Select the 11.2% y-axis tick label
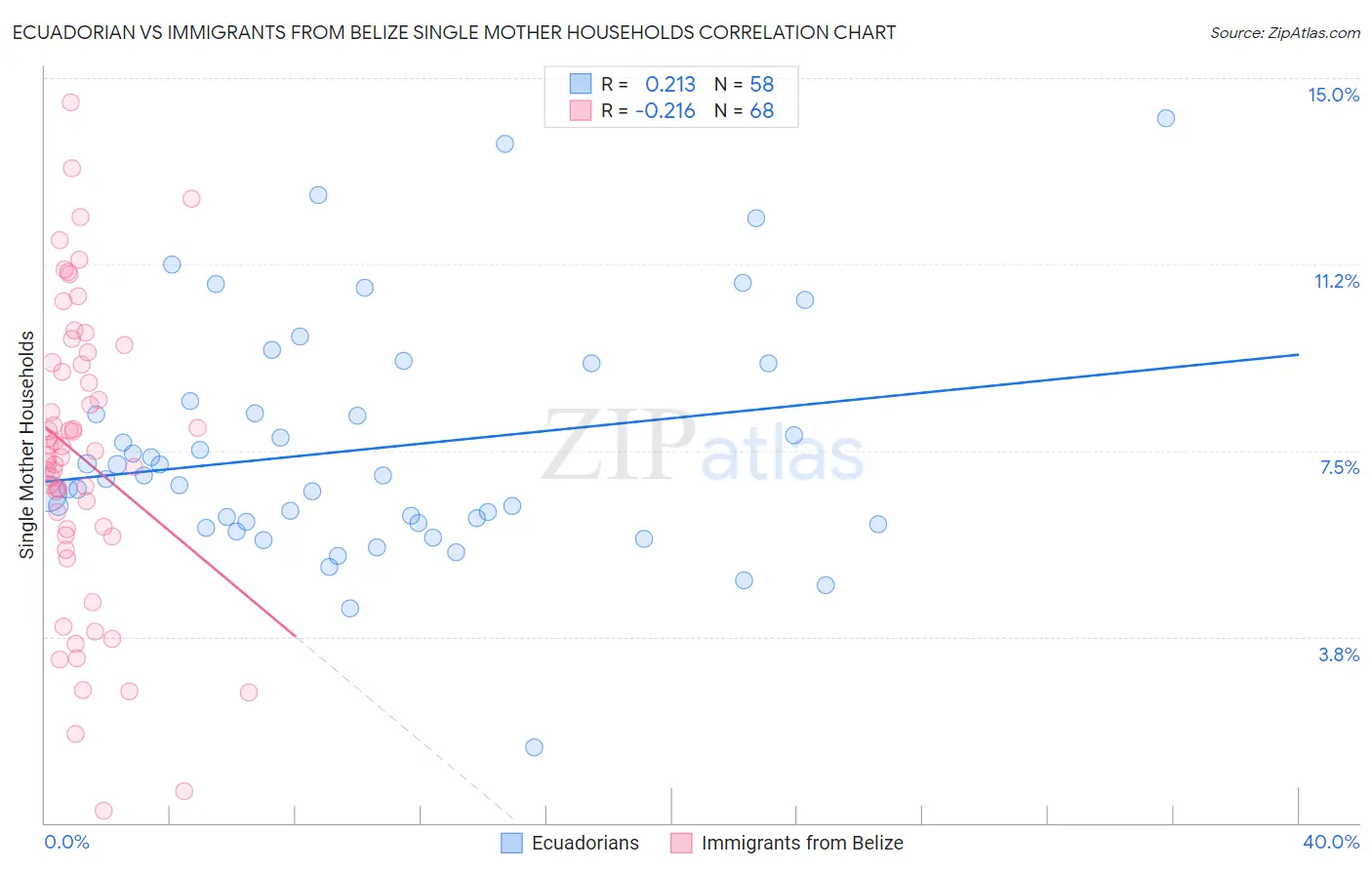The height and width of the screenshot is (870, 1372). coord(1336,281)
